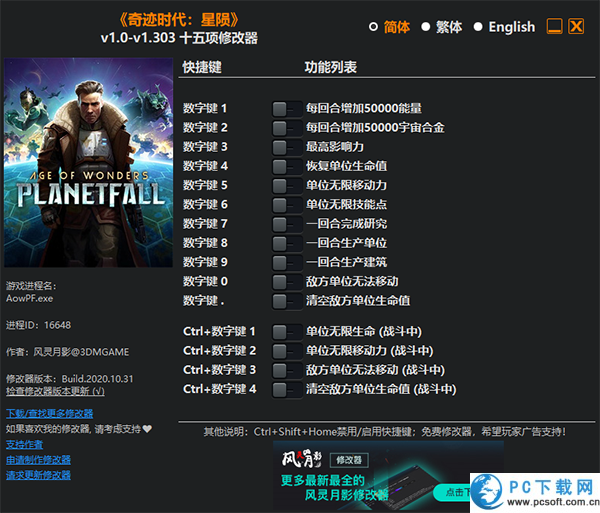600x513 pixels.
Task: Click the 功能列表 column header
Action: tap(331, 67)
